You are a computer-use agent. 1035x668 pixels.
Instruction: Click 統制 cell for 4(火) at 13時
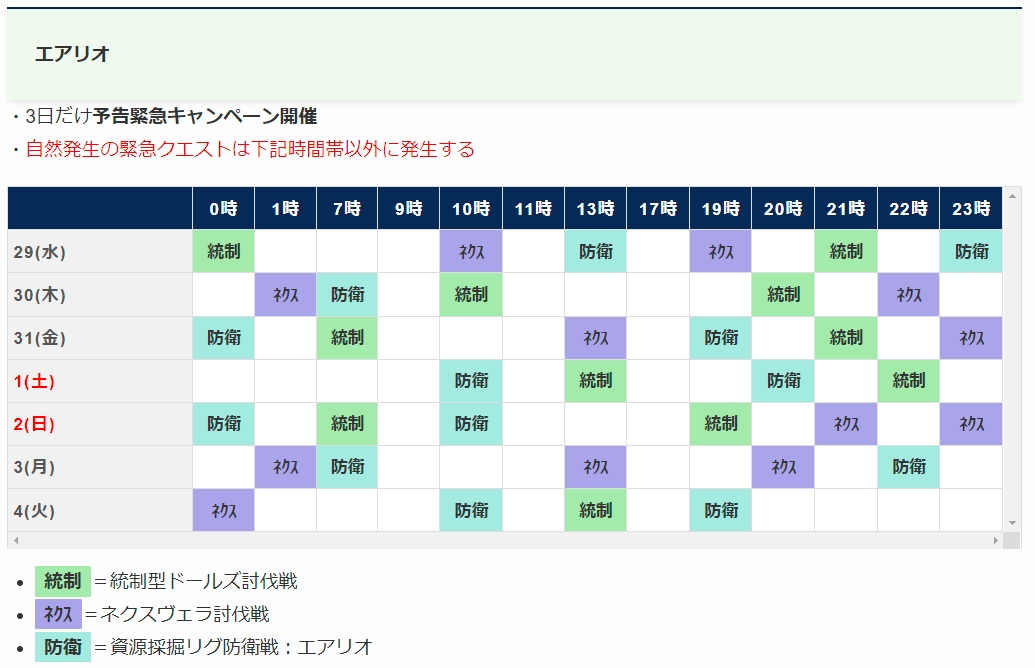pyautogui.click(x=595, y=510)
